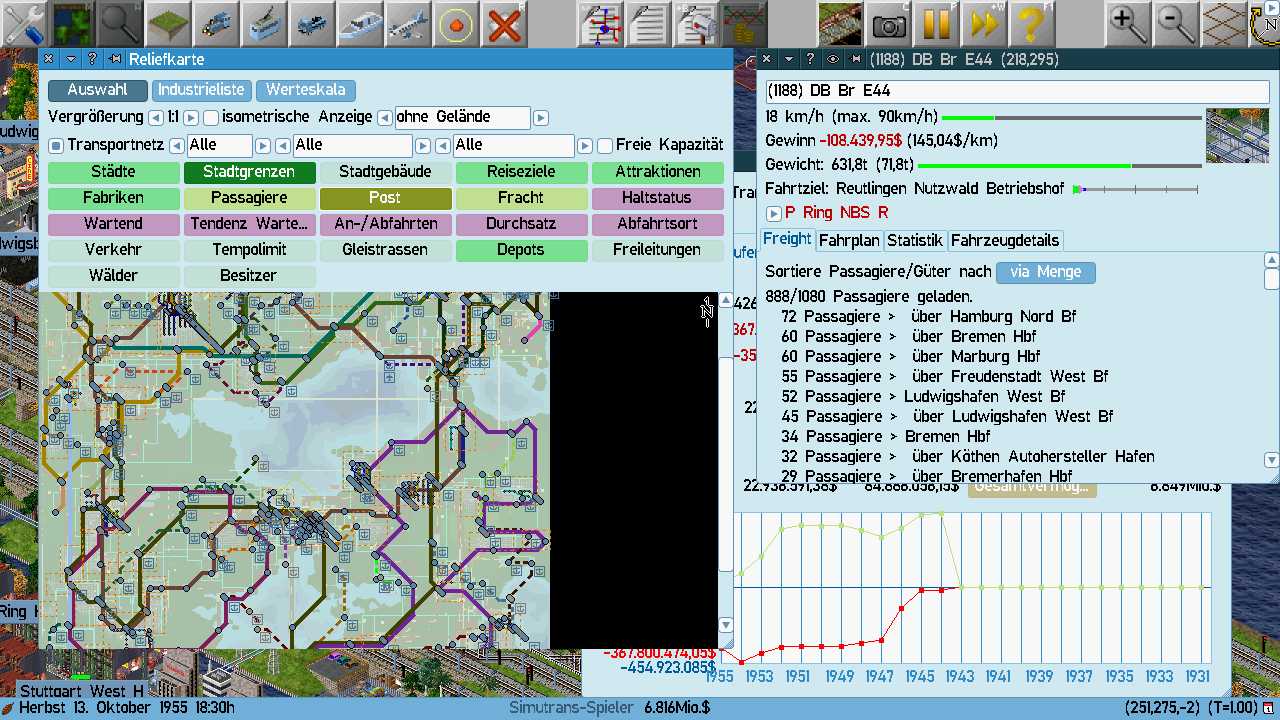Check the Freie Kapazität option

(x=604, y=146)
